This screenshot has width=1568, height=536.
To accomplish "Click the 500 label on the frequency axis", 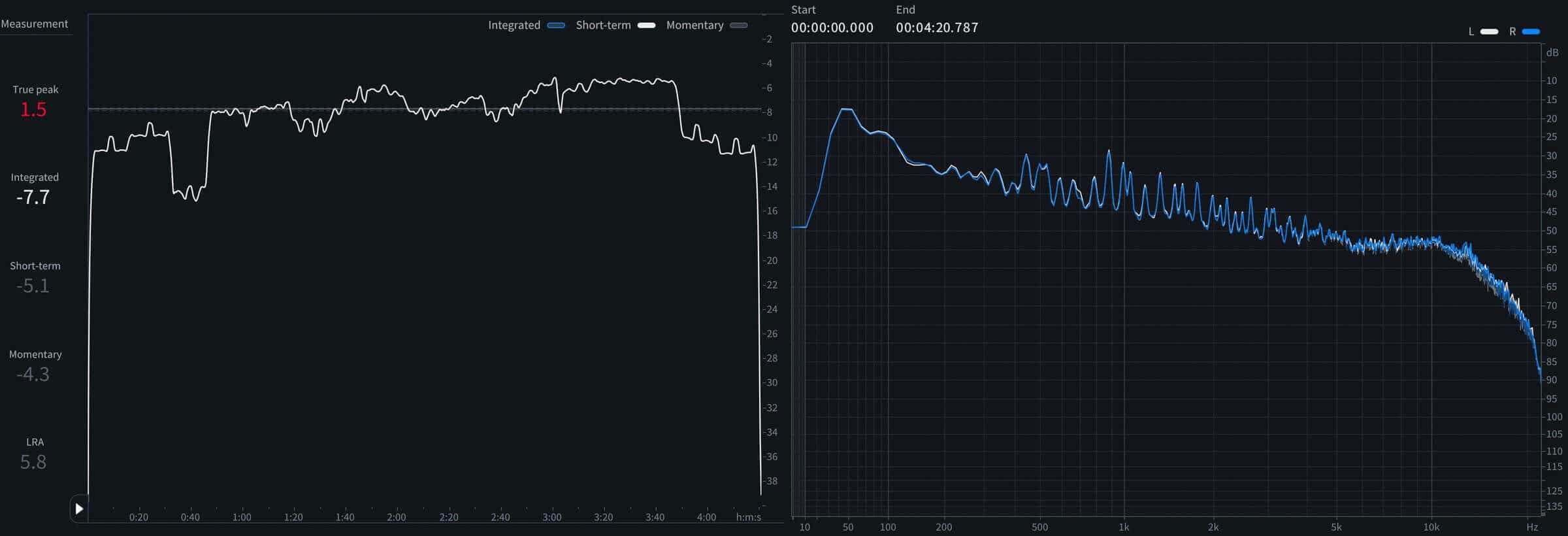I will pyautogui.click(x=1039, y=527).
